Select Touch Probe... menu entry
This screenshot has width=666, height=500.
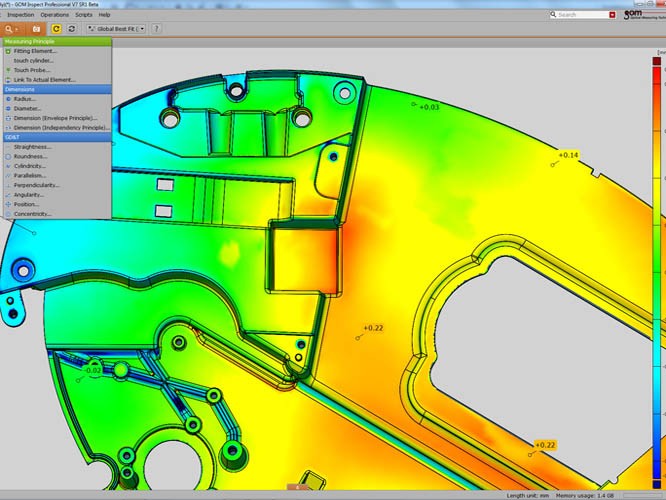coord(57,70)
